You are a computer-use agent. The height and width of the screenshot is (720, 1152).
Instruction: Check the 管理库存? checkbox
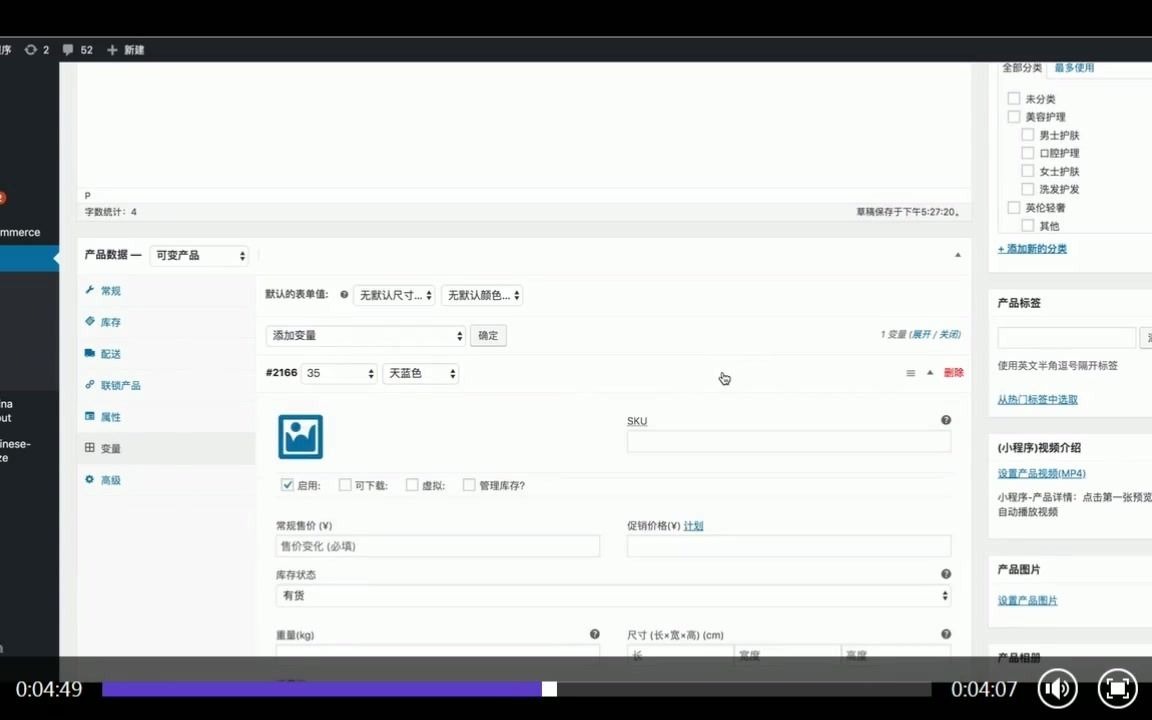469,485
